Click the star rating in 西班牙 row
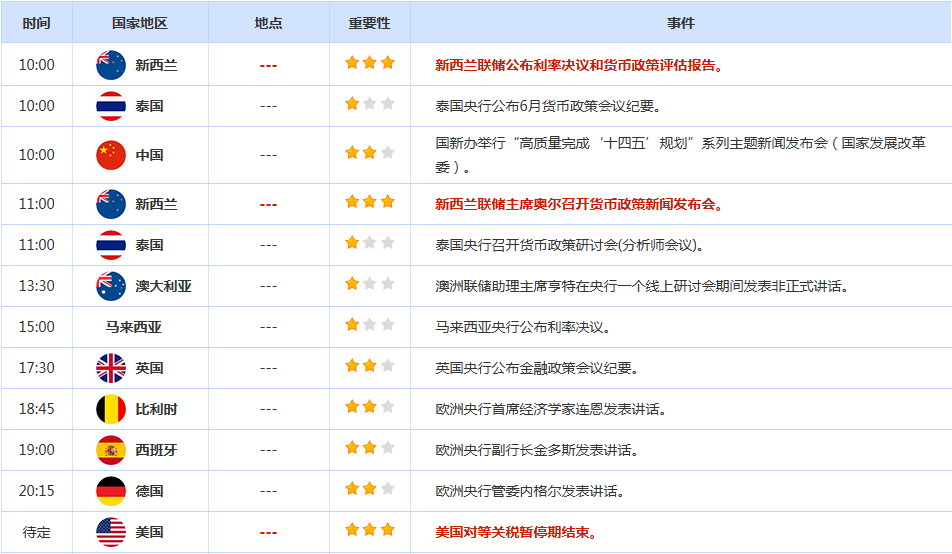Screen dimensions: 952x554 pyautogui.click(x=370, y=448)
